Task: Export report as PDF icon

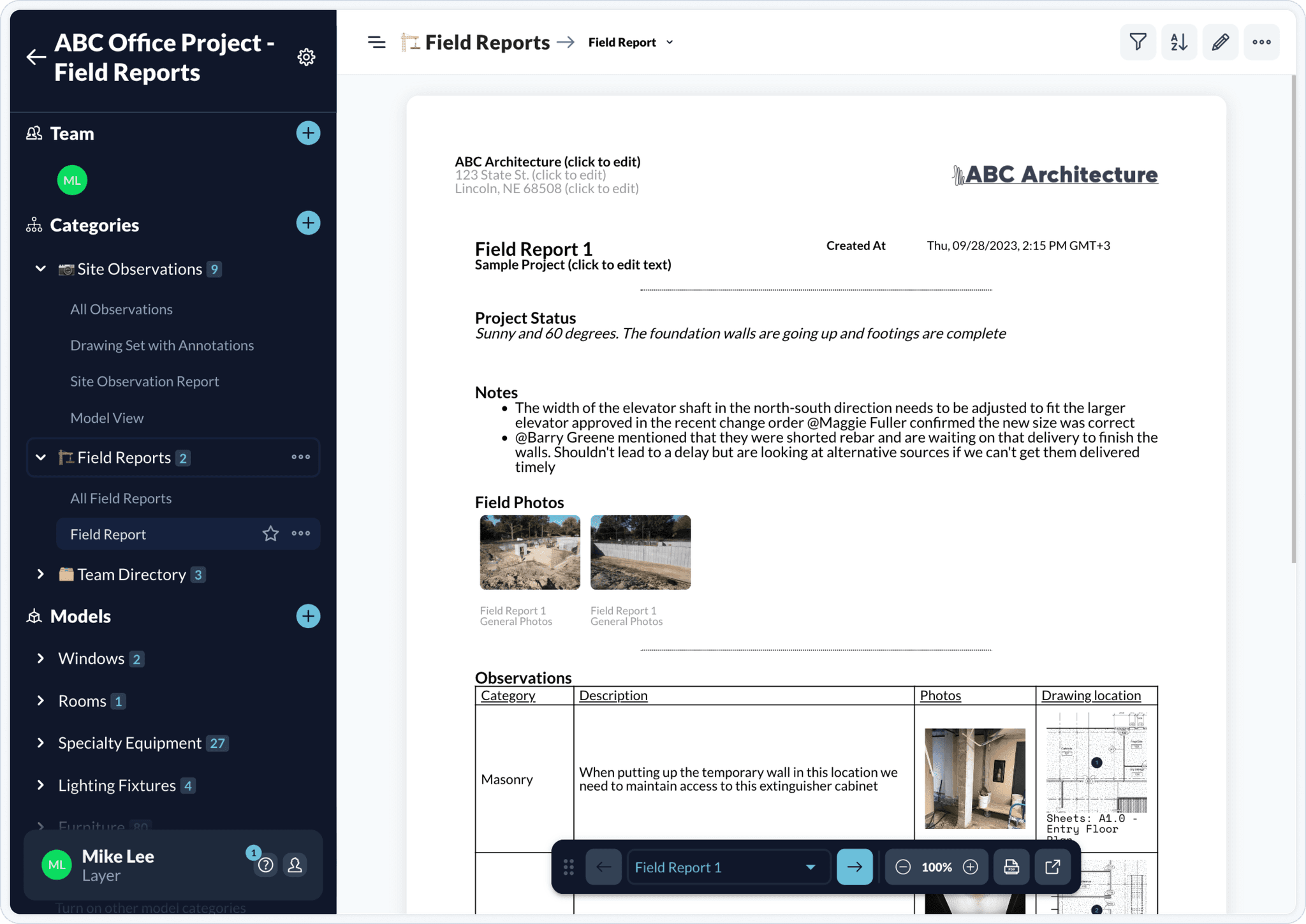Action: 1011,867
